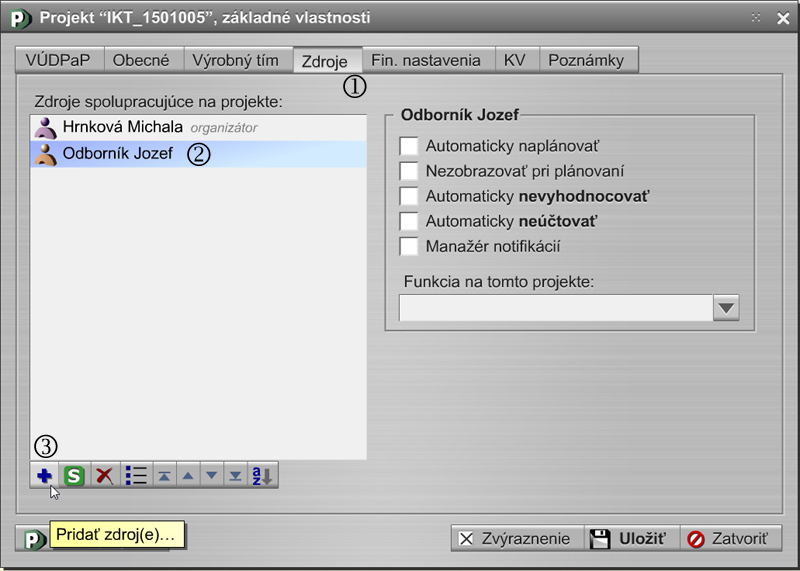This screenshot has width=800, height=571.
Task: Open the list view icon in toolbar
Action: click(137, 476)
